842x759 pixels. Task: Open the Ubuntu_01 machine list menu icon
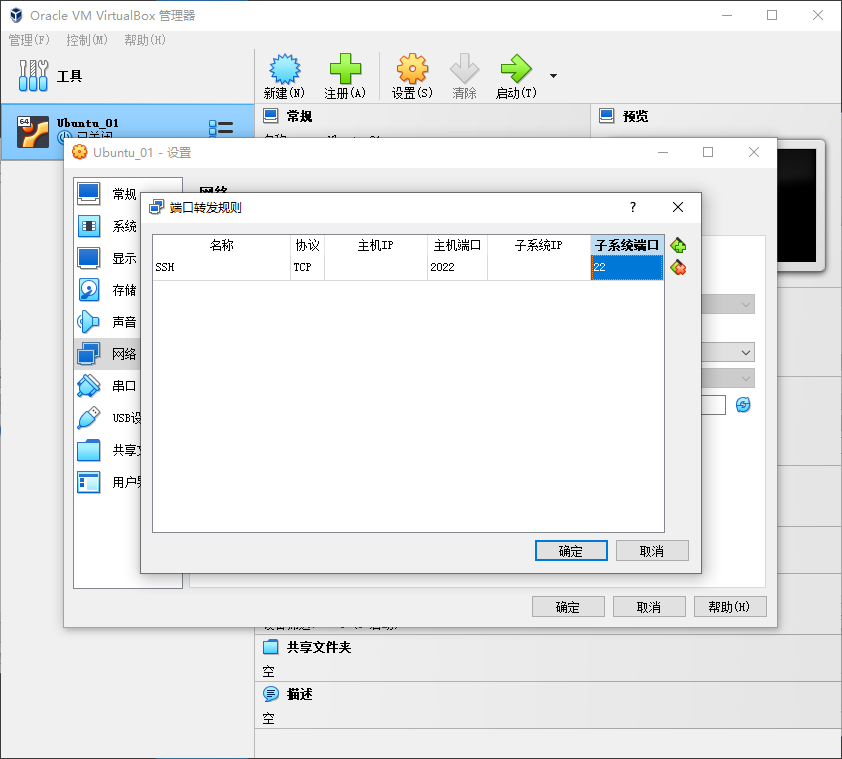221,128
